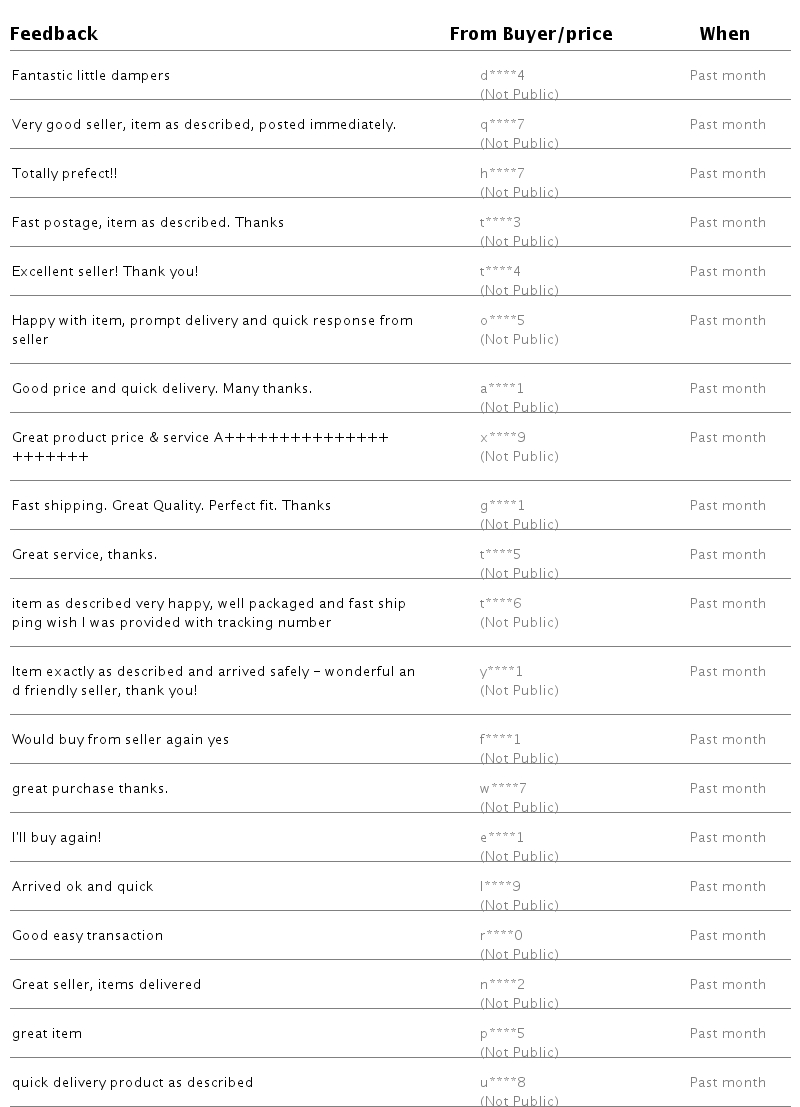Click buyer w****7 username
The image size is (800, 1107).
tap(502, 788)
